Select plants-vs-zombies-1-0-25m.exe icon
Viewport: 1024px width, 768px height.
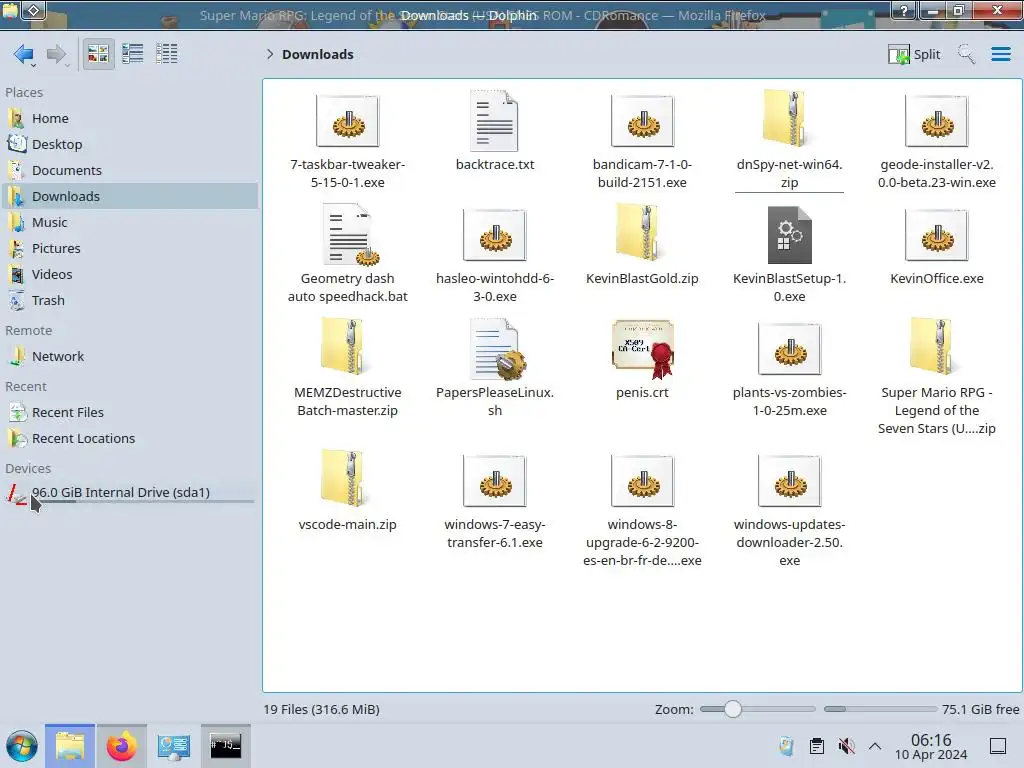(x=790, y=349)
